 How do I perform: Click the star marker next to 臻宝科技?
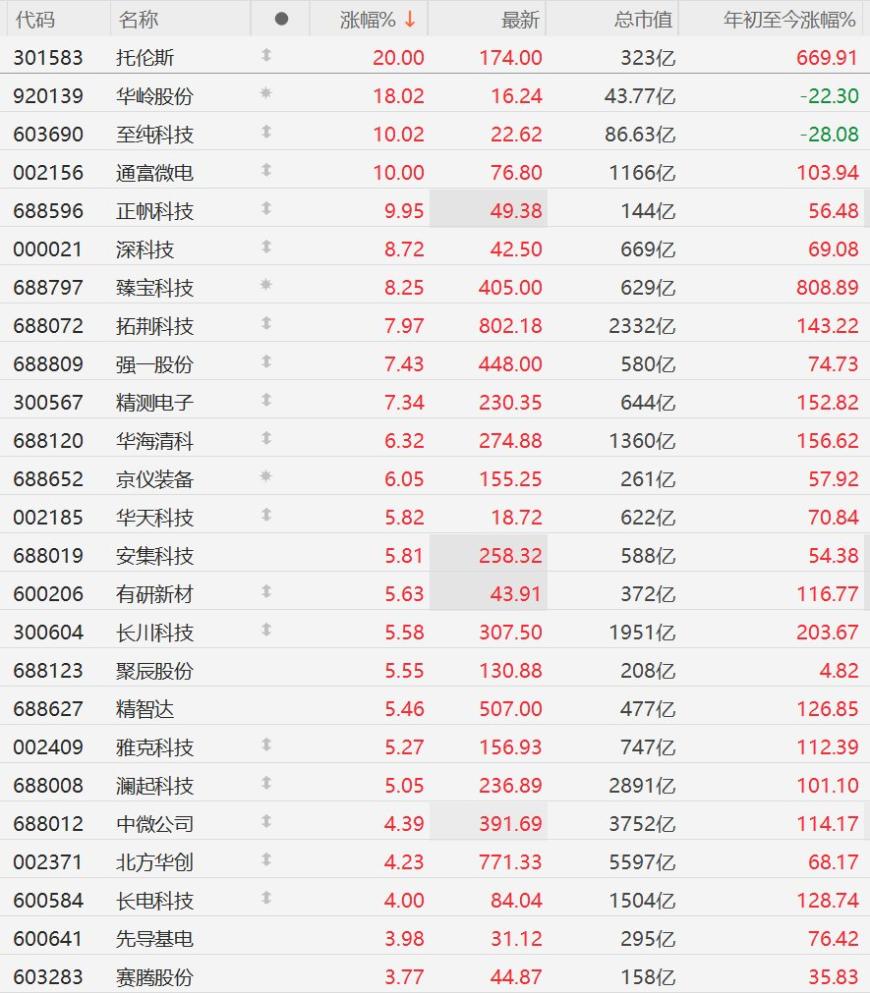[266, 284]
